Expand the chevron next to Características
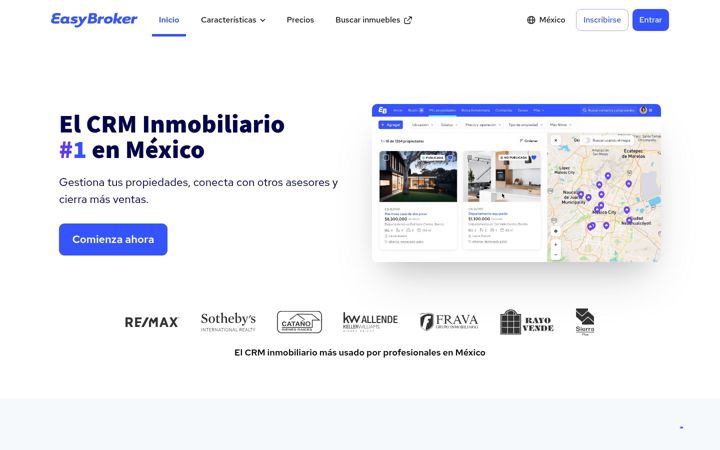 click(x=263, y=20)
